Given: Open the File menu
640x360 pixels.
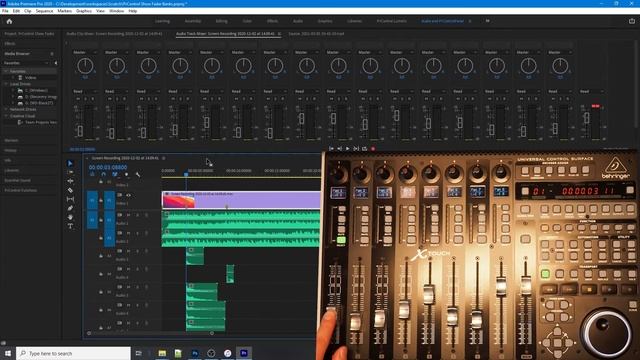Looking at the screenshot, I should [x=5, y=11].
